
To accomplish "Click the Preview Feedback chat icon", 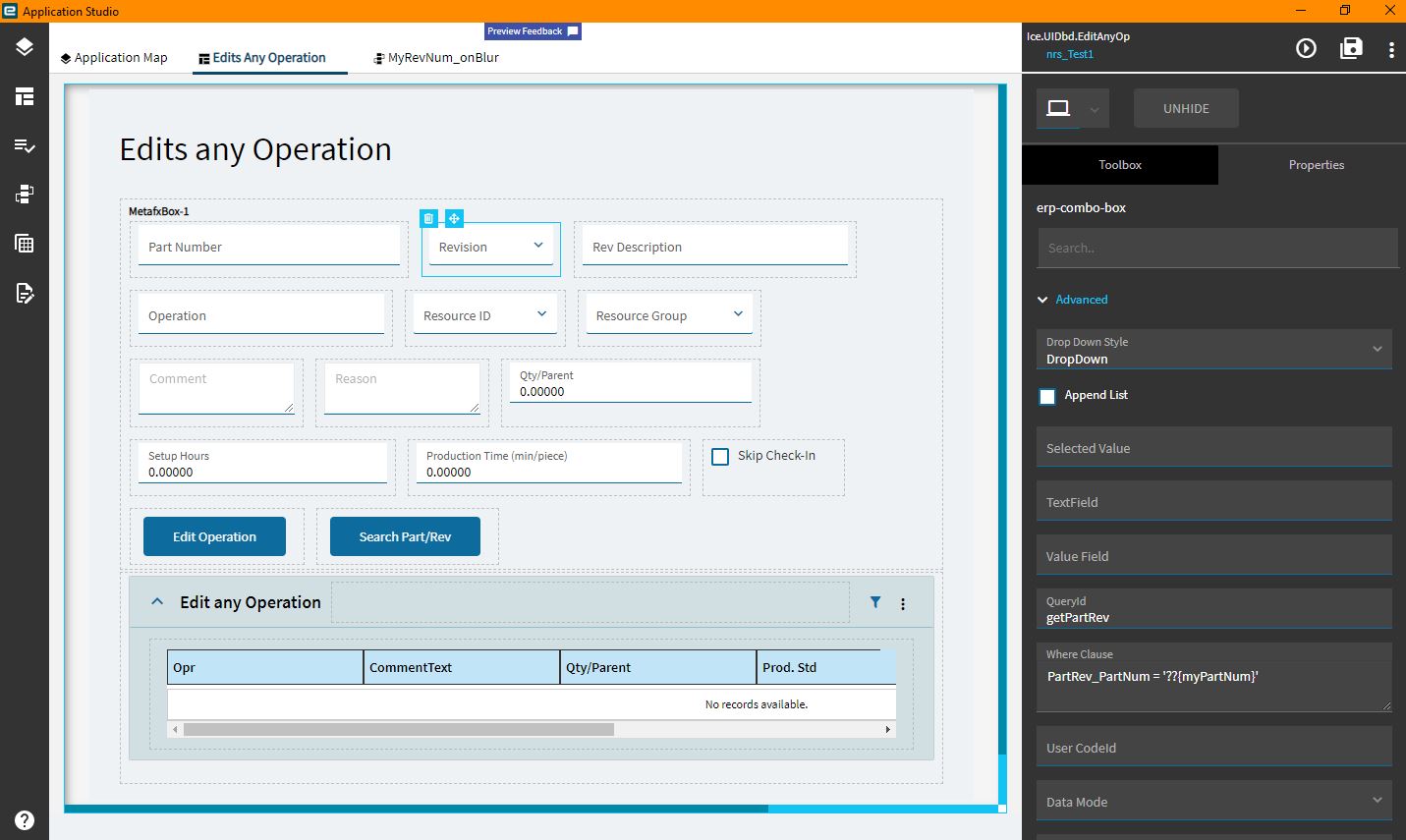I will pyautogui.click(x=573, y=31).
